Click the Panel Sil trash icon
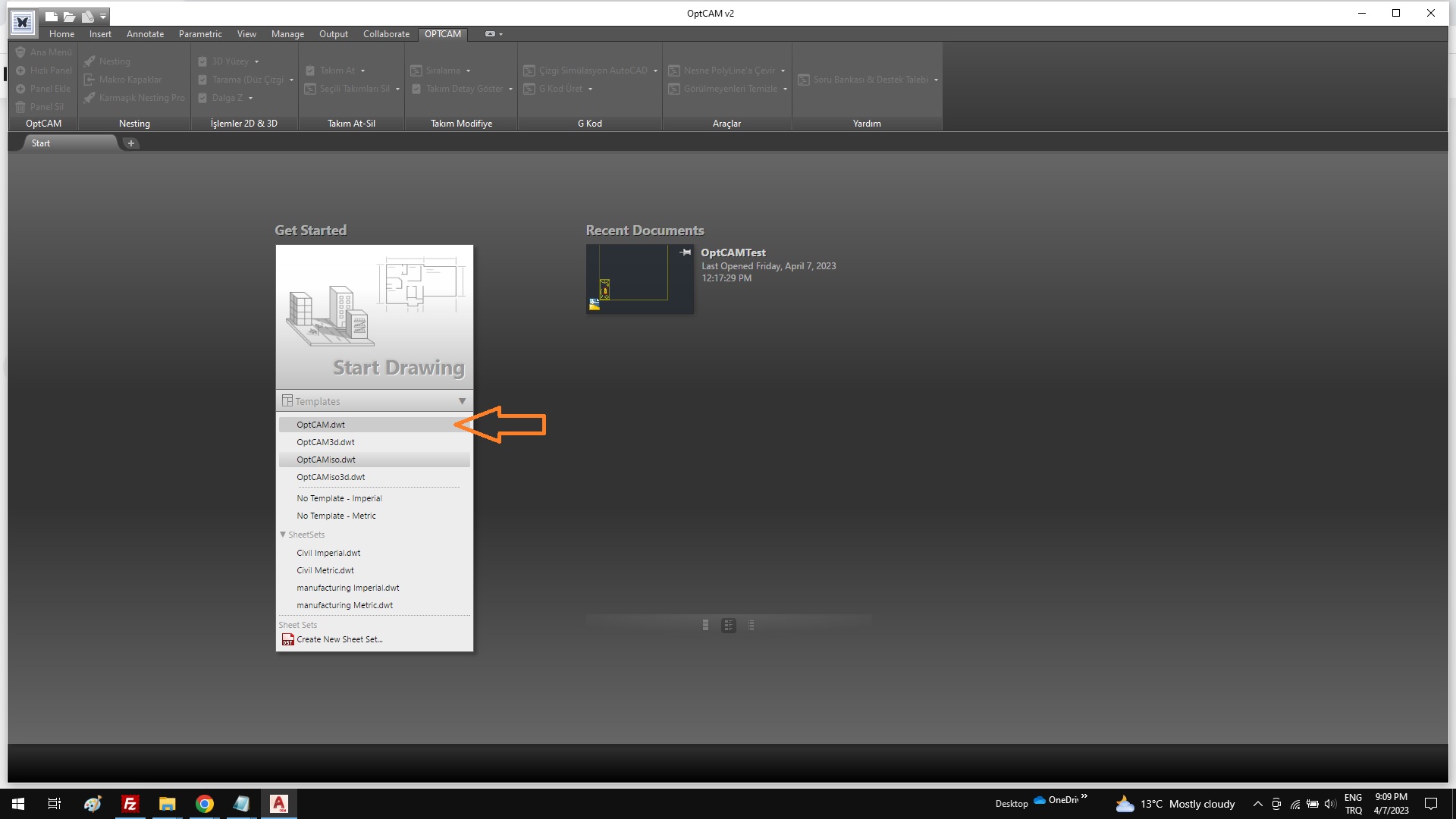Screen dimensions: 1456x819 click(20, 107)
